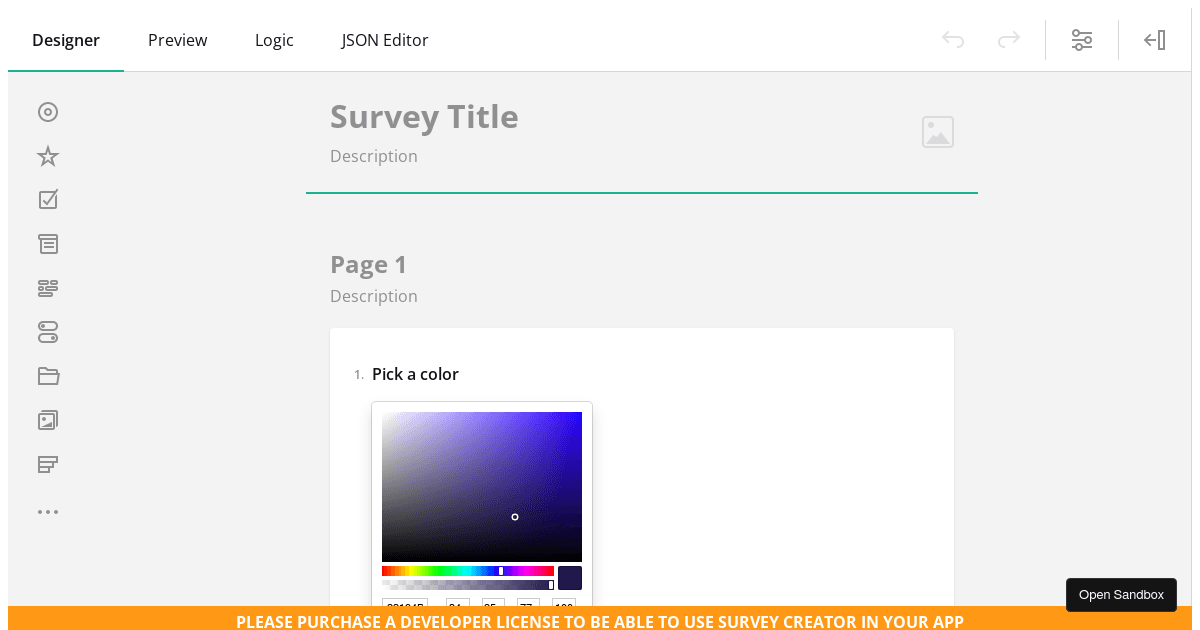This screenshot has height=630, width=1200.
Task: Switch to the Preview tab
Action: click(177, 40)
